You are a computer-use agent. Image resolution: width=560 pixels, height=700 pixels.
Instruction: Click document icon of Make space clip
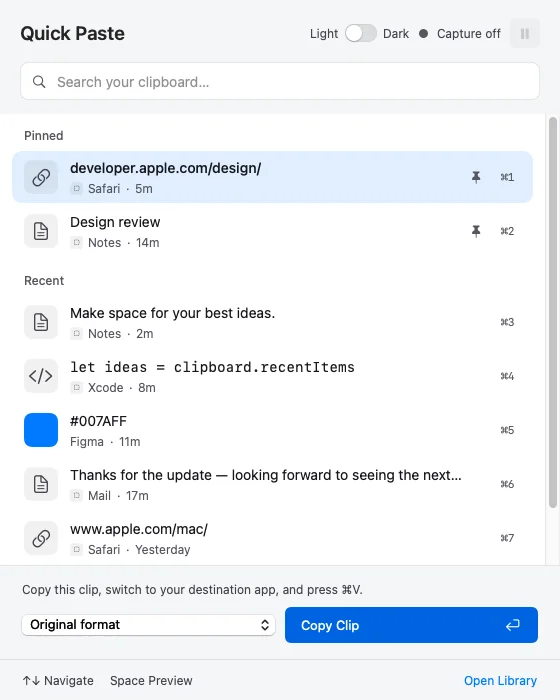[41, 322]
